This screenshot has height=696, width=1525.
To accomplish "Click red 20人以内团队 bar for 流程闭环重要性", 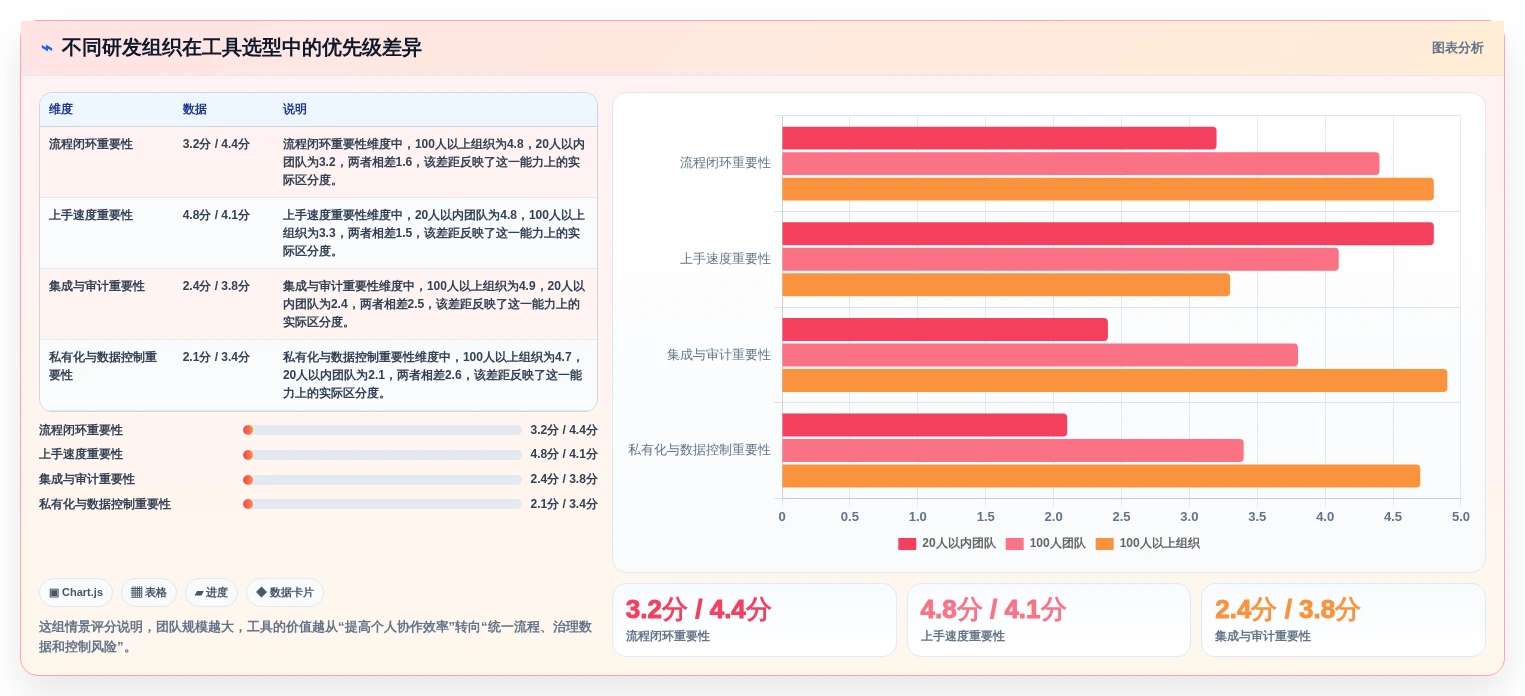I will coord(999,138).
